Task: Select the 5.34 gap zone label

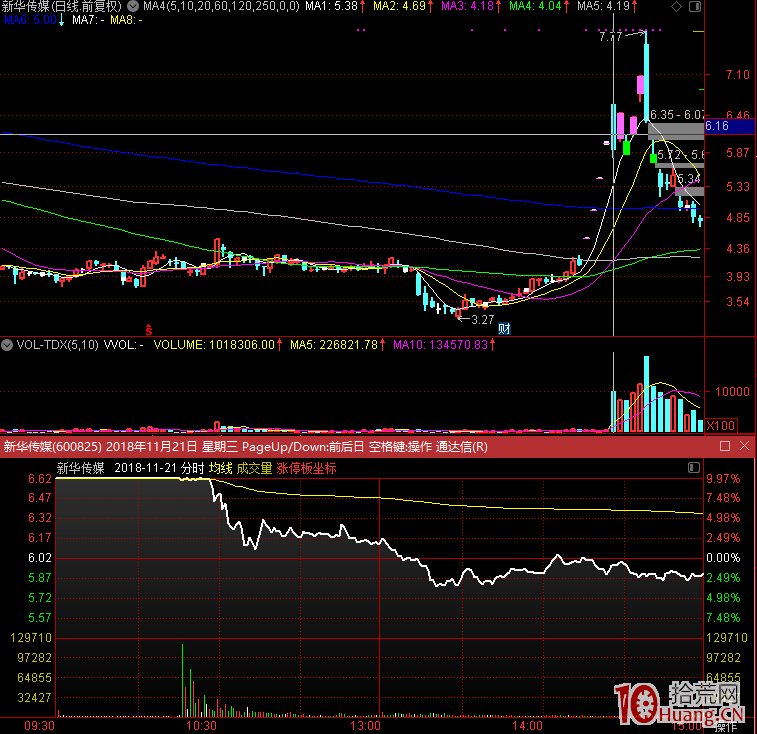Action: [687, 179]
